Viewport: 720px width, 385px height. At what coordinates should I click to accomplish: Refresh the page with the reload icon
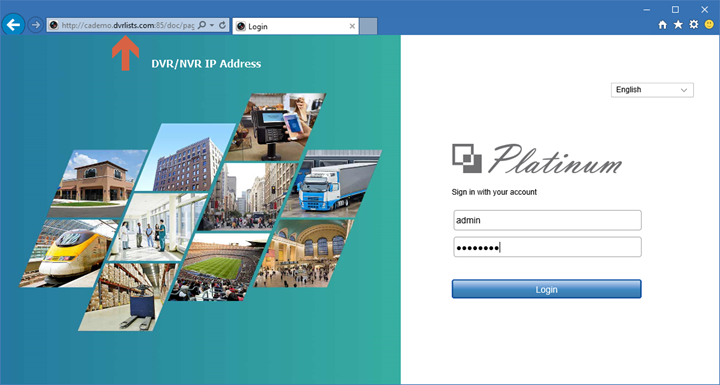[223, 25]
